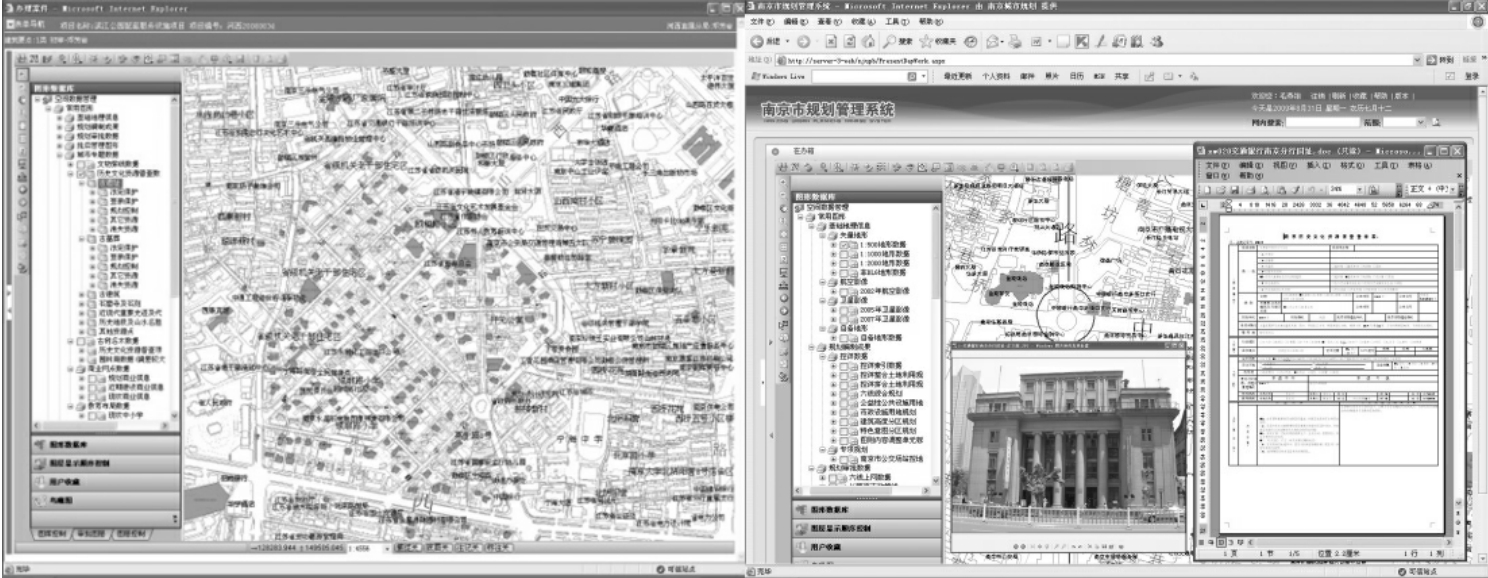
Task: Open 最近更新 on the Windows Live toolbar
Action: pyautogui.click(x=958, y=76)
